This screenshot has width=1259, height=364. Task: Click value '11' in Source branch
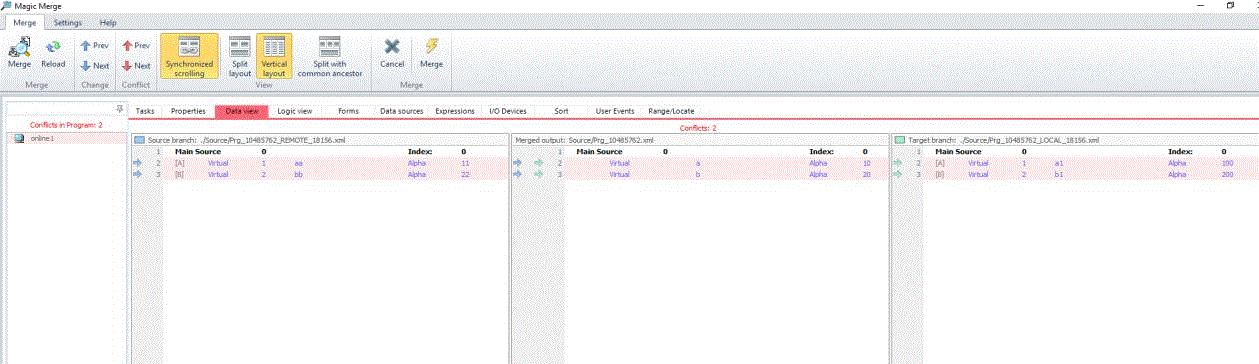tap(465, 162)
